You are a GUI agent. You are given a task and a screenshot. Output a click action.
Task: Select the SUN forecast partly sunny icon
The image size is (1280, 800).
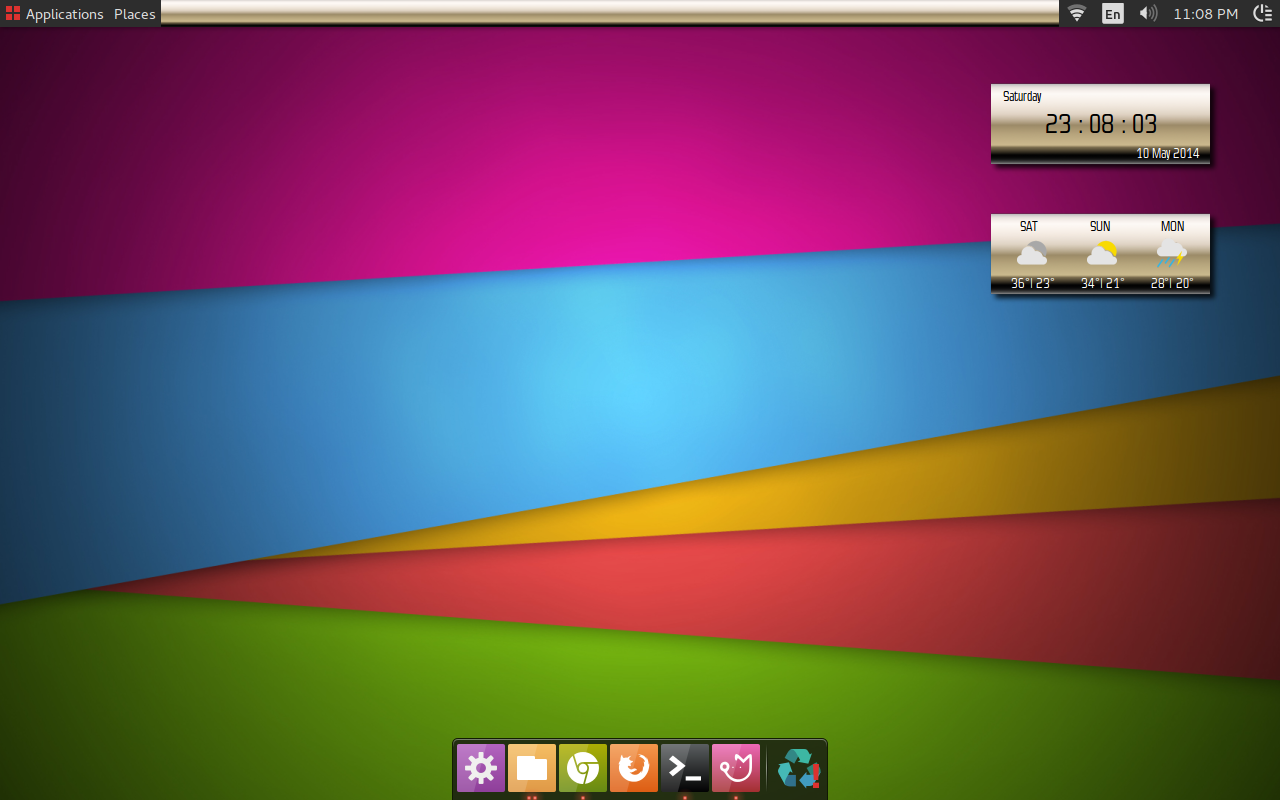click(1101, 254)
